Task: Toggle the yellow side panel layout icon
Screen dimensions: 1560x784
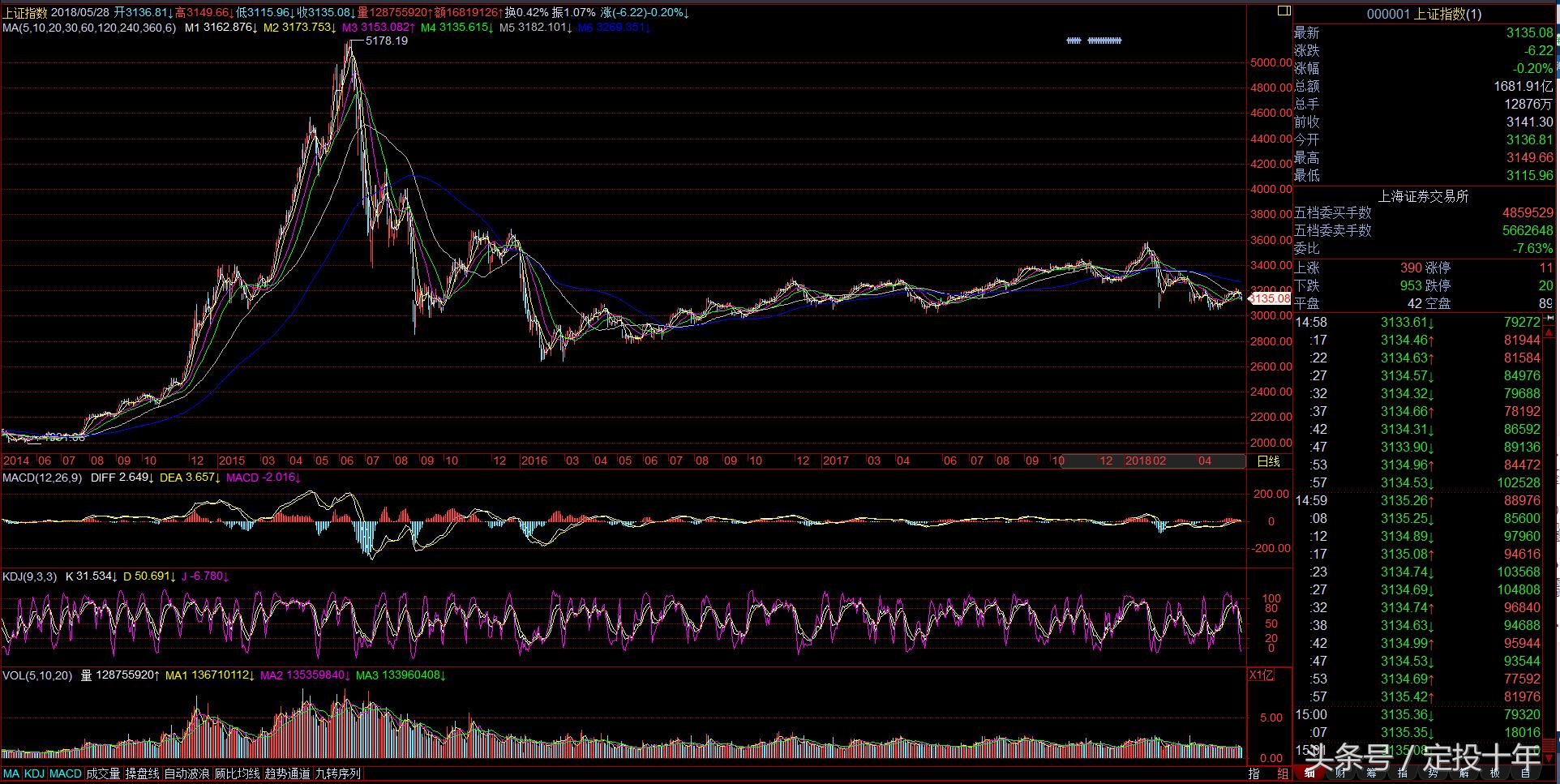Action: click(1284, 11)
